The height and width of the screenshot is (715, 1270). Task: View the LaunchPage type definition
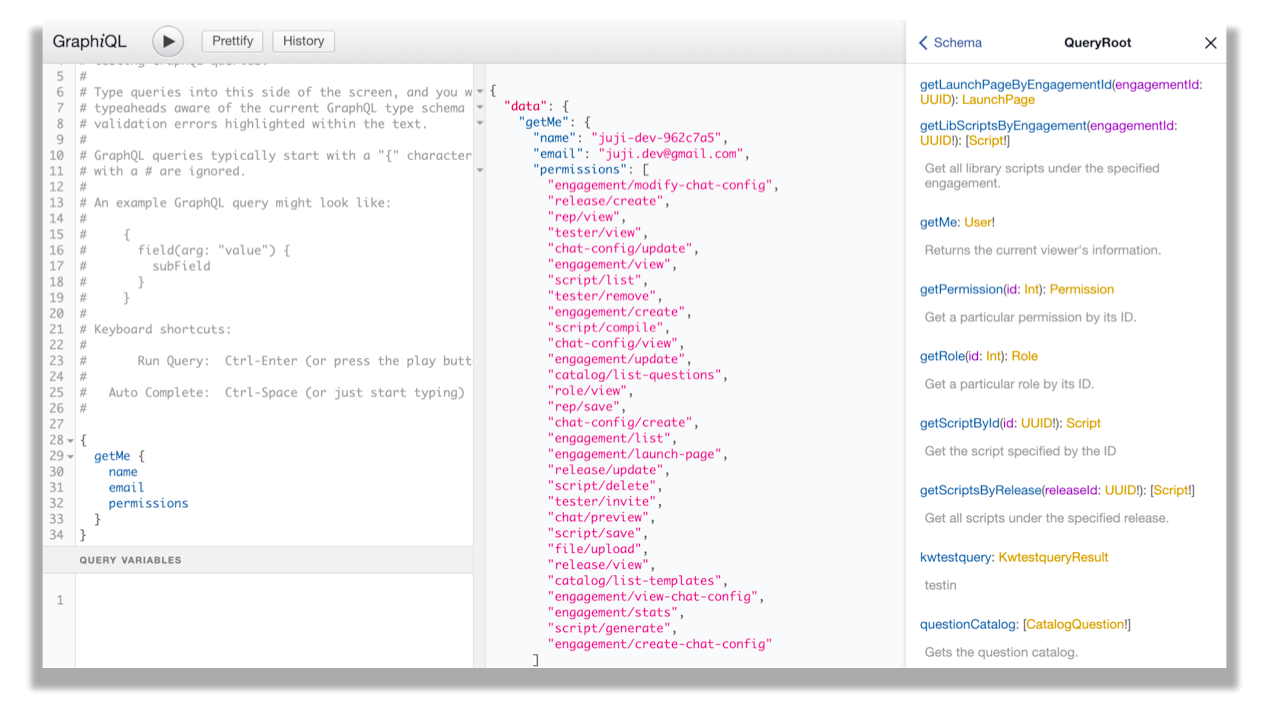[998, 100]
